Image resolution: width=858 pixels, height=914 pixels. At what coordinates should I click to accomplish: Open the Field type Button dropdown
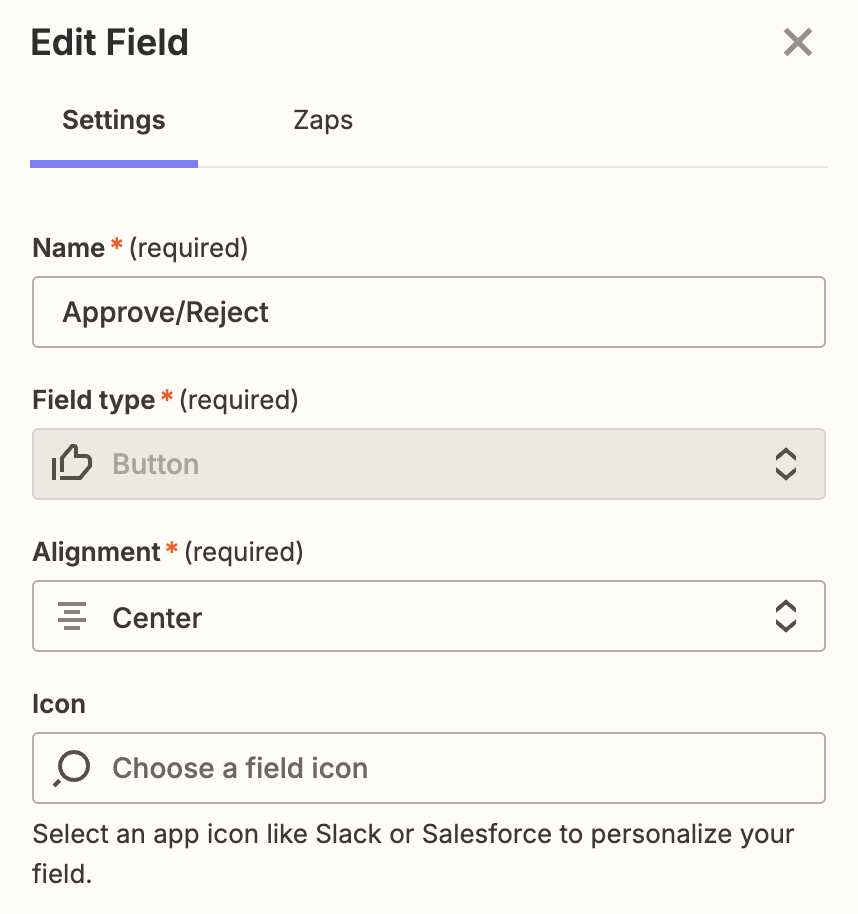pos(428,464)
